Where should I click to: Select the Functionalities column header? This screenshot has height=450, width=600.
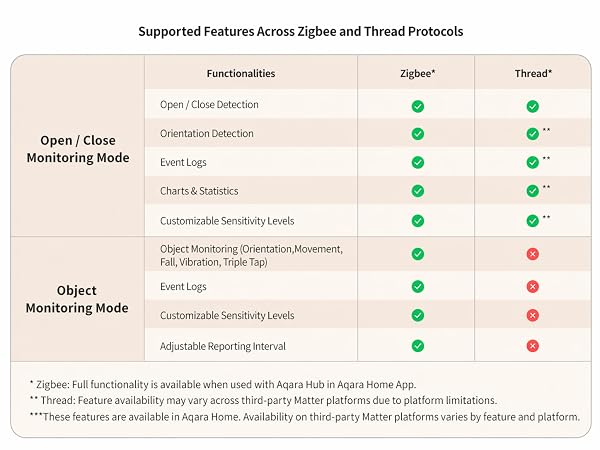point(241,73)
